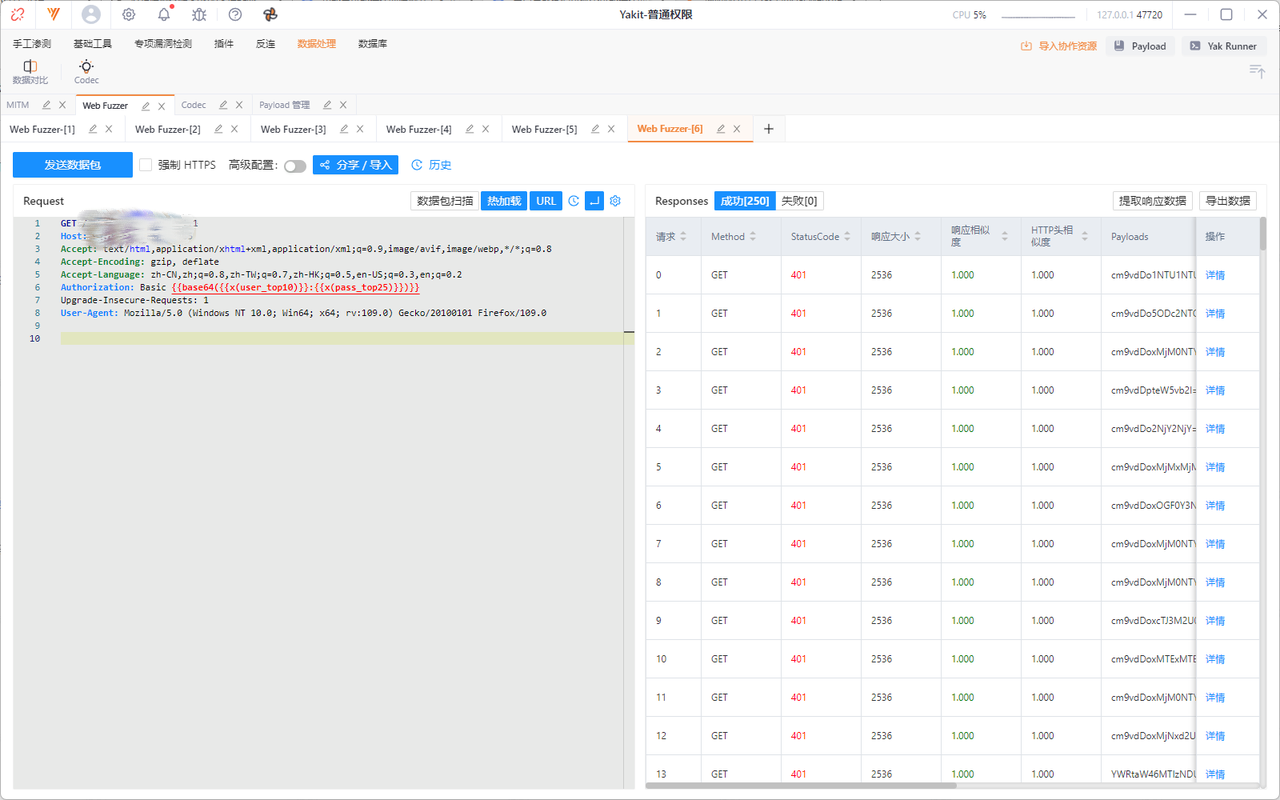Click the responses table vertical scrollbar
Image resolution: width=1280 pixels, height=800 pixels.
tap(1262, 233)
